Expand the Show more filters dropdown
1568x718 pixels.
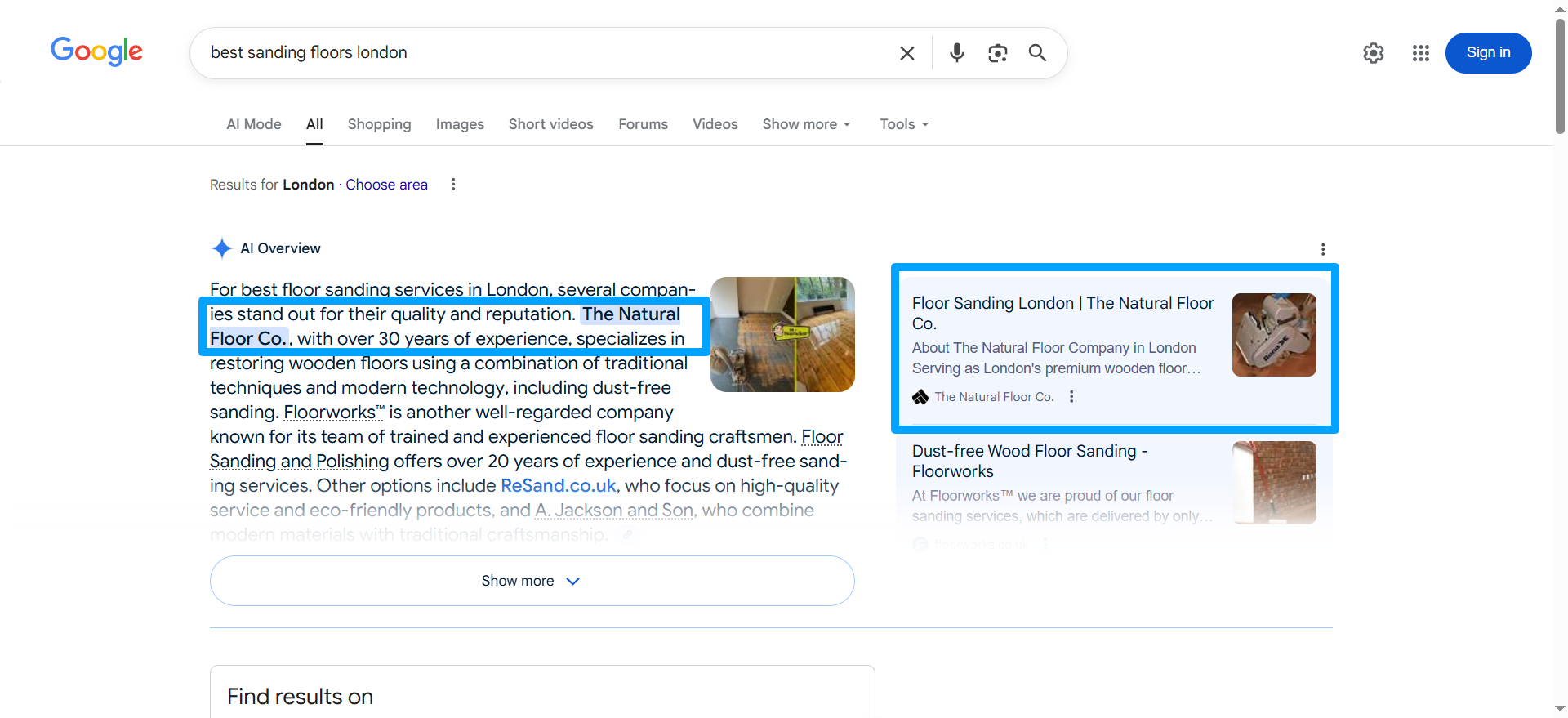point(806,124)
